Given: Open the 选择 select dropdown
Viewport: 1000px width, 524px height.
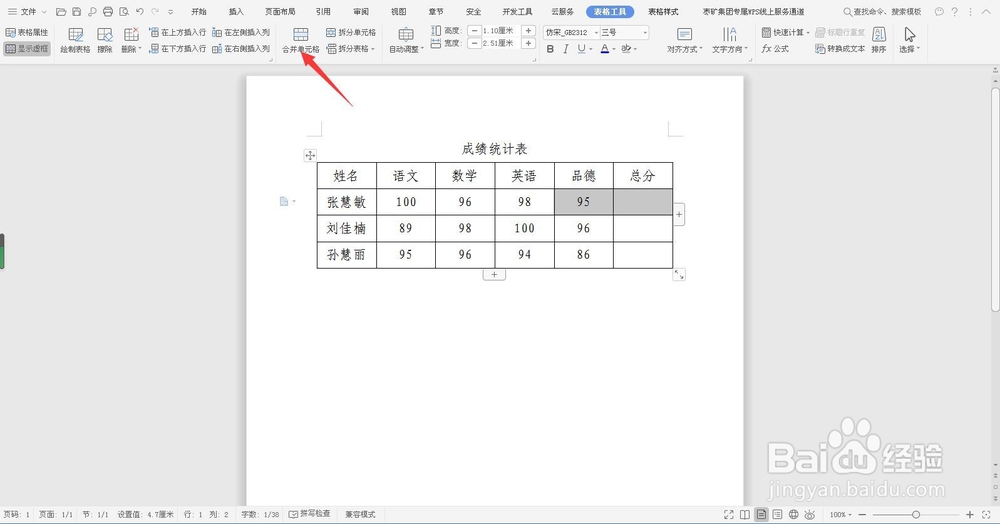Looking at the screenshot, I should pos(909,41).
